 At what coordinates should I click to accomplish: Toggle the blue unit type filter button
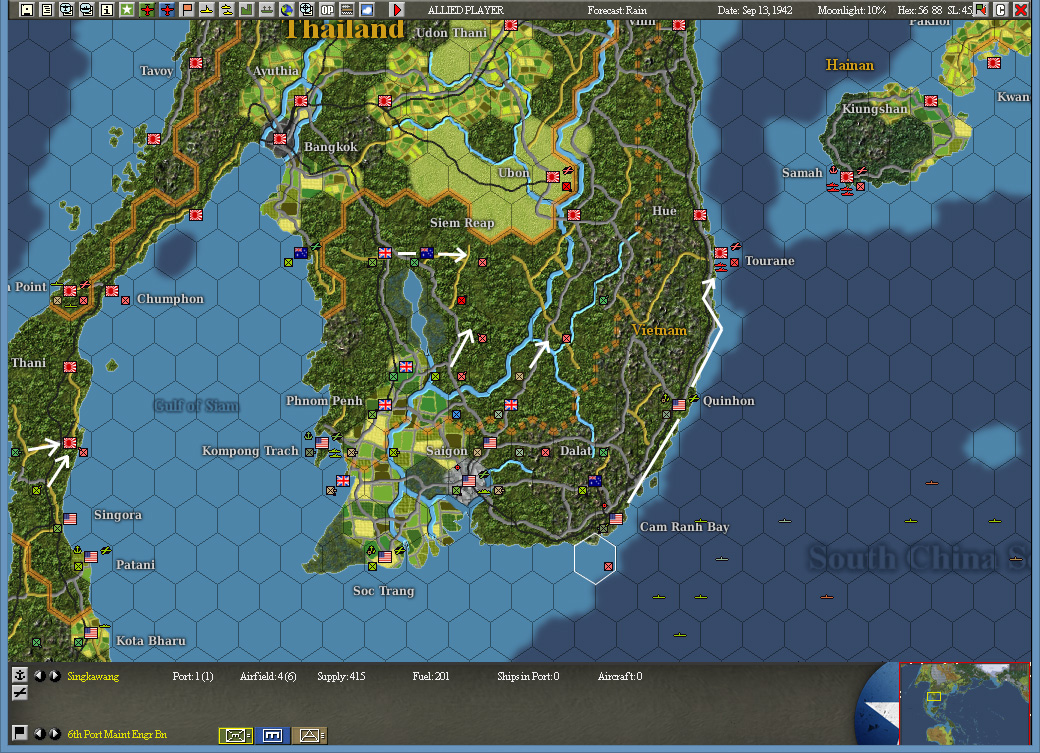273,735
